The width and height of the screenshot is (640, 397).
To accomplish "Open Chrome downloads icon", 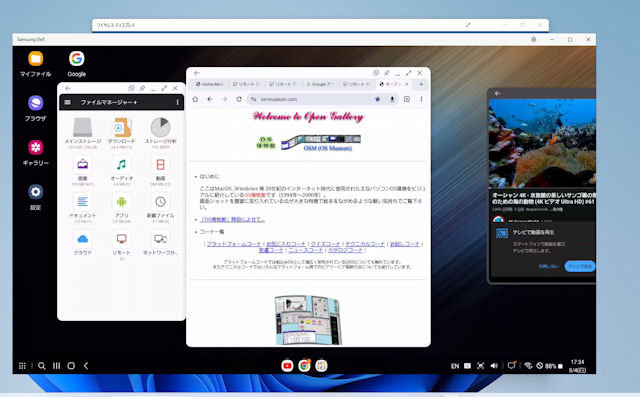I will 392,99.
